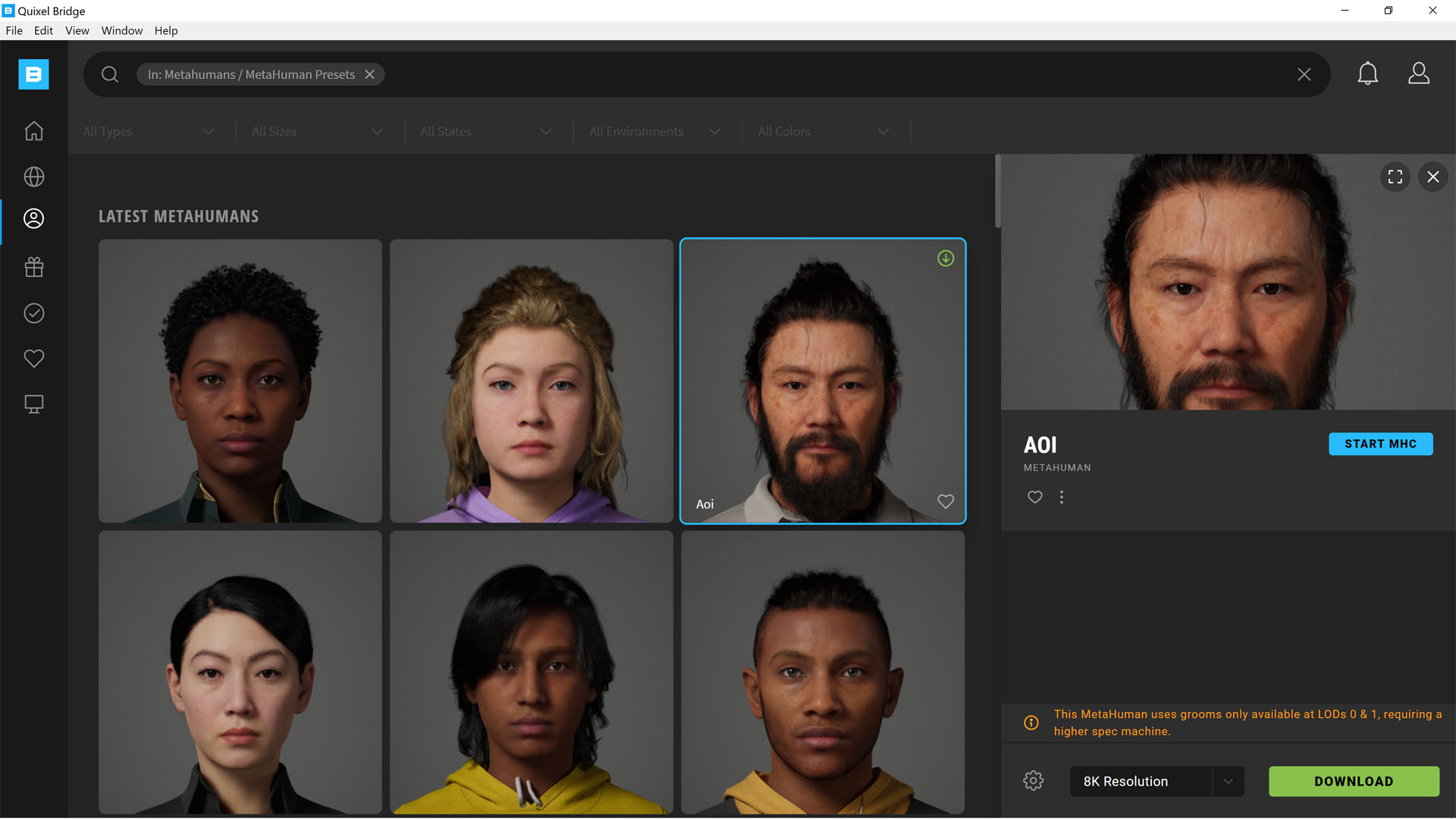Click the green DOWNLOAD button
Screen dimensions: 1456x819
[x=1354, y=781]
